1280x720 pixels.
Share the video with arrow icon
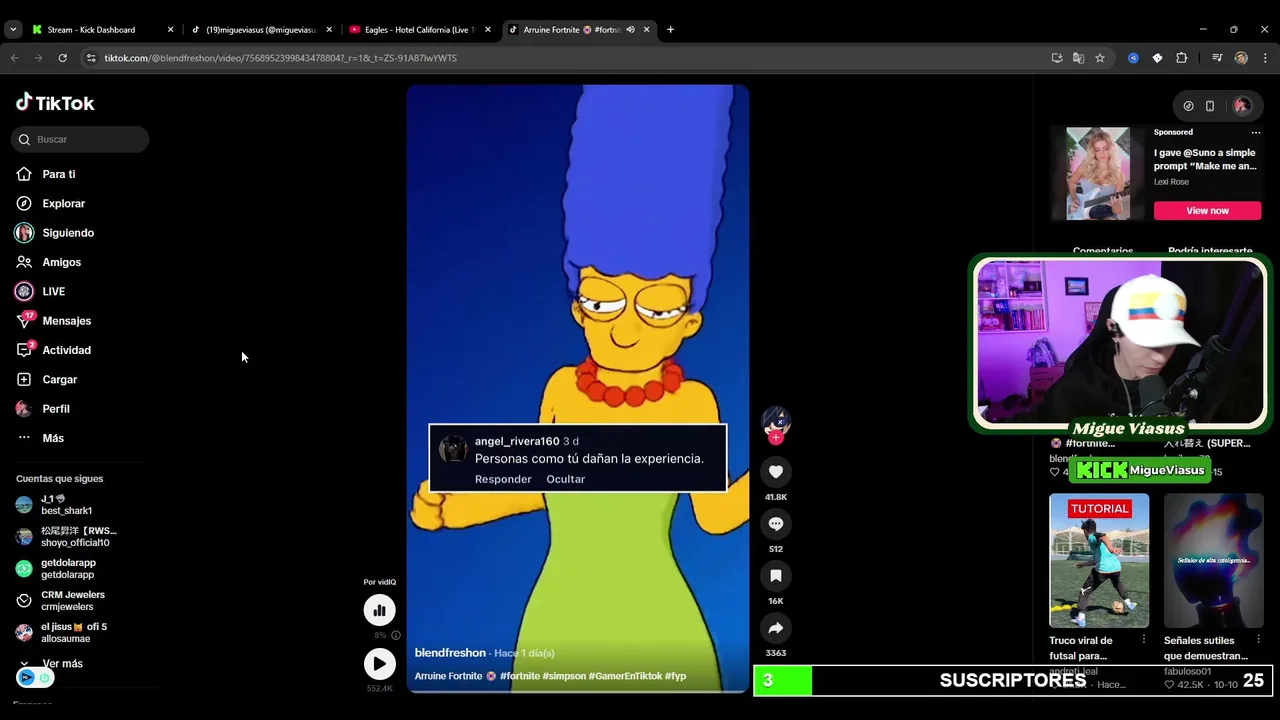pyautogui.click(x=775, y=627)
